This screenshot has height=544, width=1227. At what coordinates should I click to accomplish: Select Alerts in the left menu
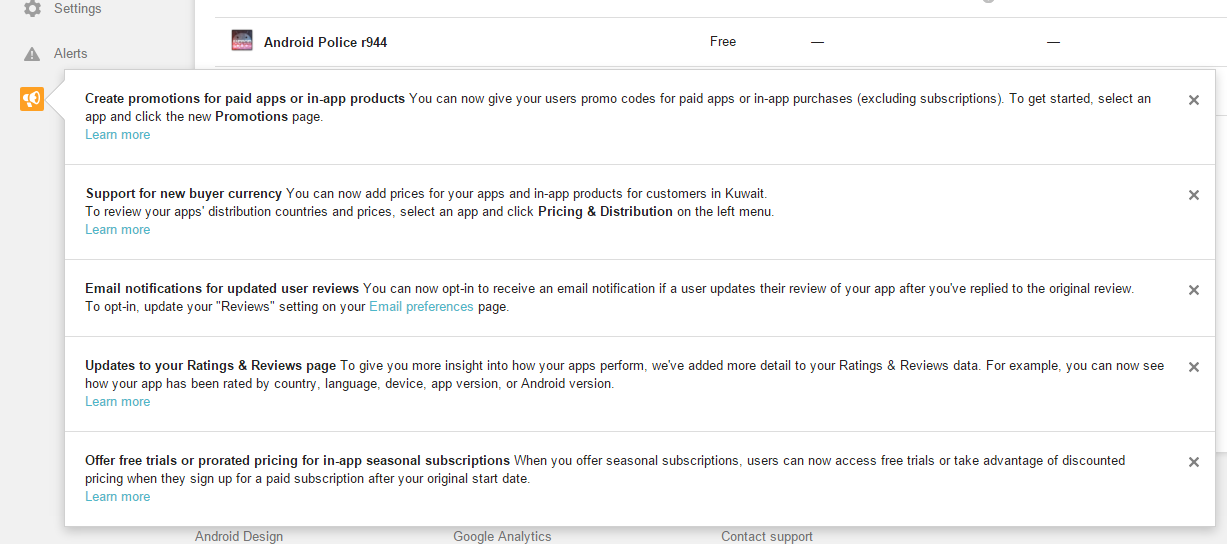(x=70, y=54)
